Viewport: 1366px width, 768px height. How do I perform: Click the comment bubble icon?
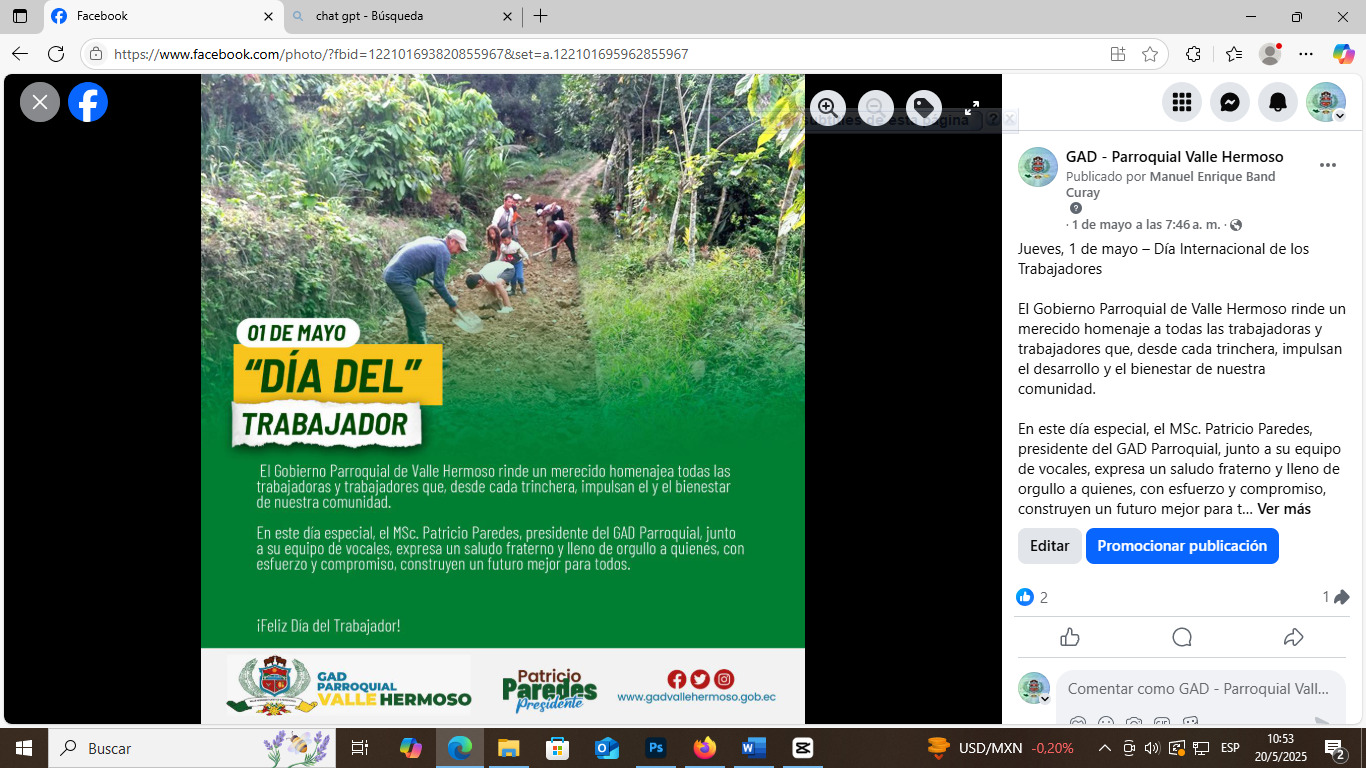1182,637
